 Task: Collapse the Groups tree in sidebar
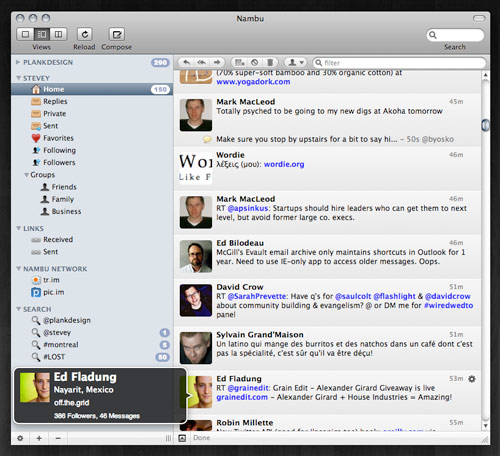pyautogui.click(x=26, y=175)
